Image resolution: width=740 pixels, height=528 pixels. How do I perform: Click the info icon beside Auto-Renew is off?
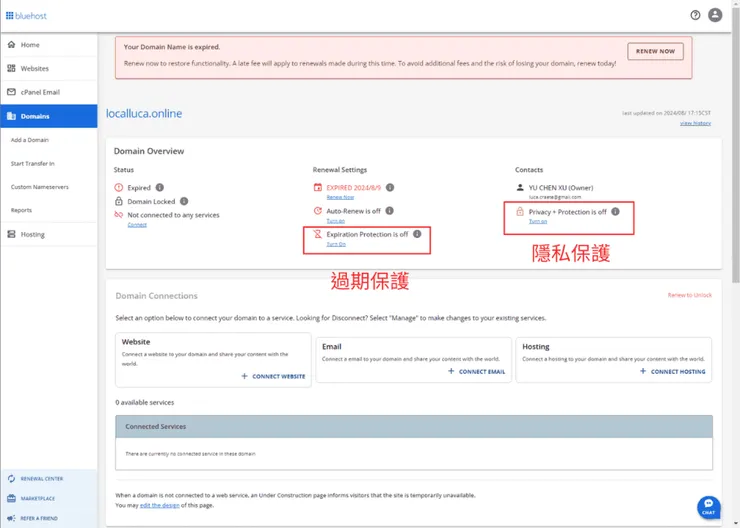pyautogui.click(x=389, y=210)
